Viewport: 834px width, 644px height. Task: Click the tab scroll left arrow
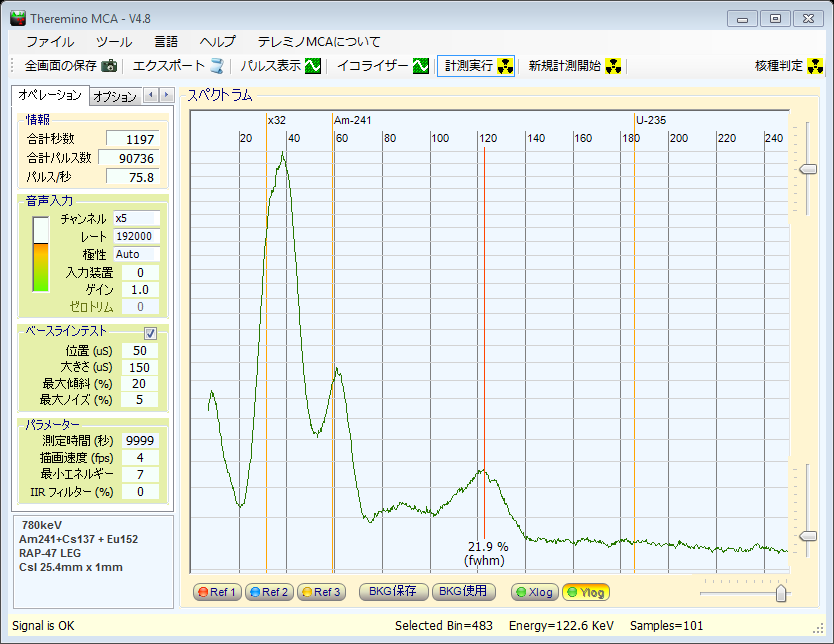point(151,95)
